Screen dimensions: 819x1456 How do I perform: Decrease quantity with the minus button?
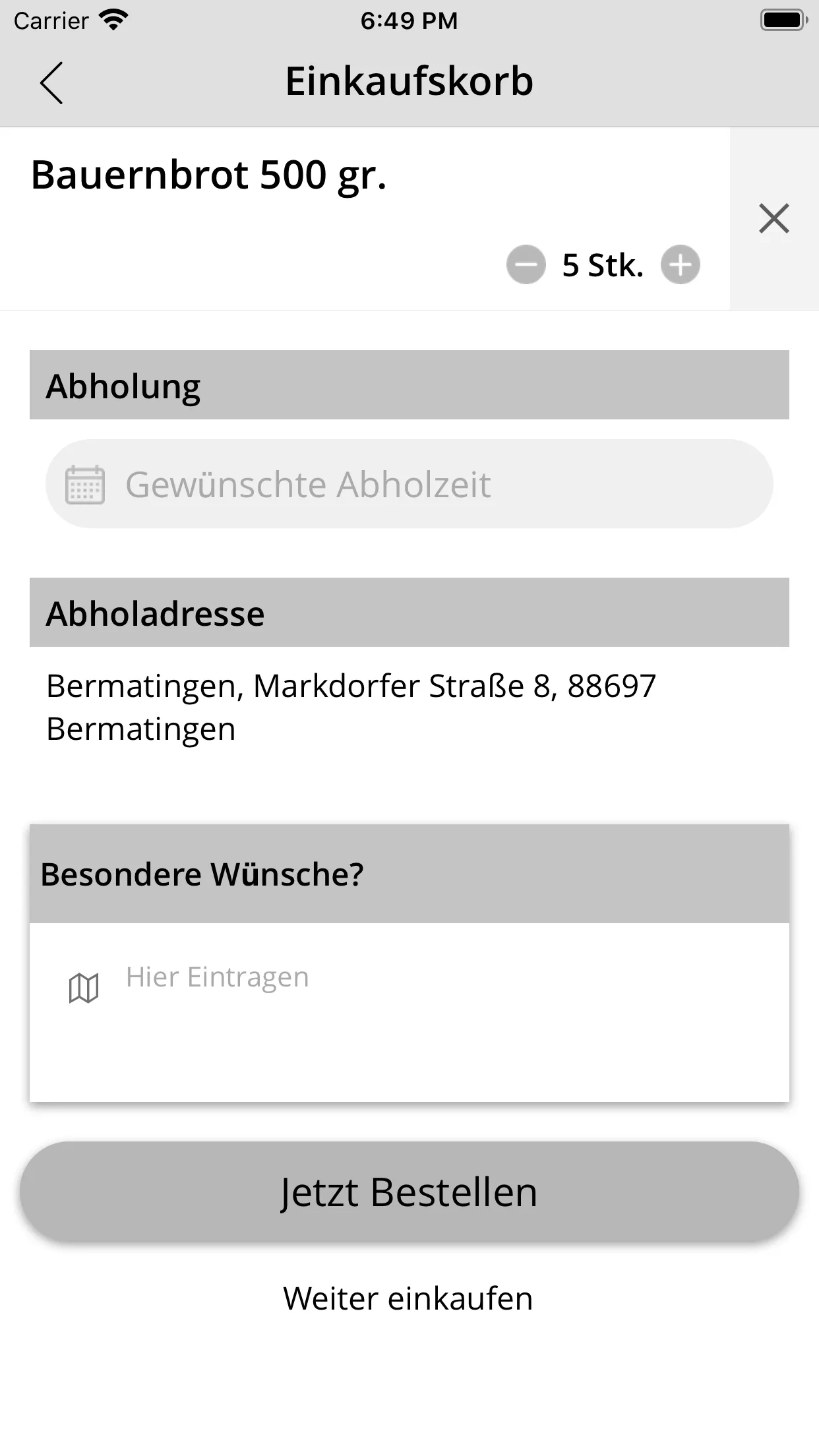point(524,264)
